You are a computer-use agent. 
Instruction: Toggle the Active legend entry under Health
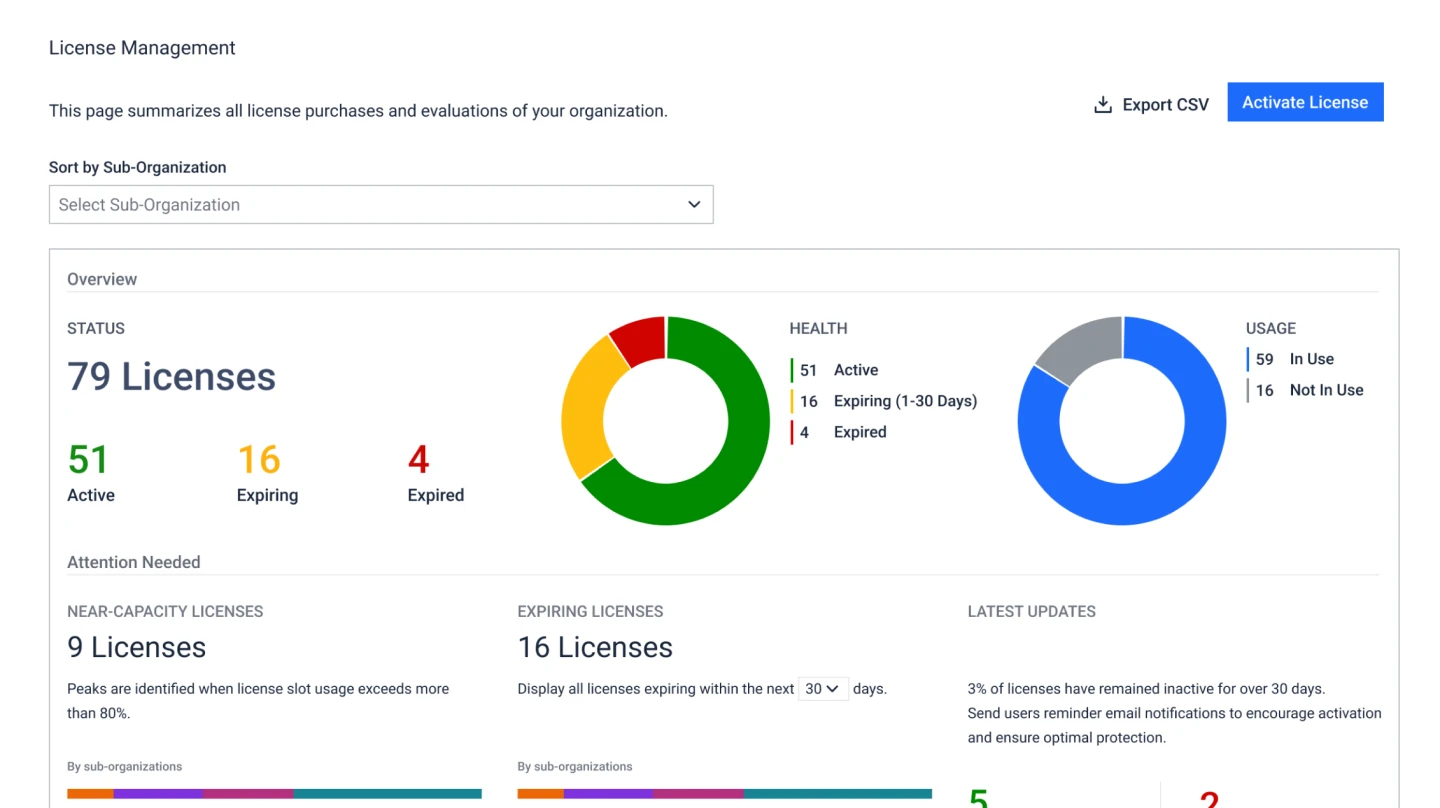click(x=839, y=370)
